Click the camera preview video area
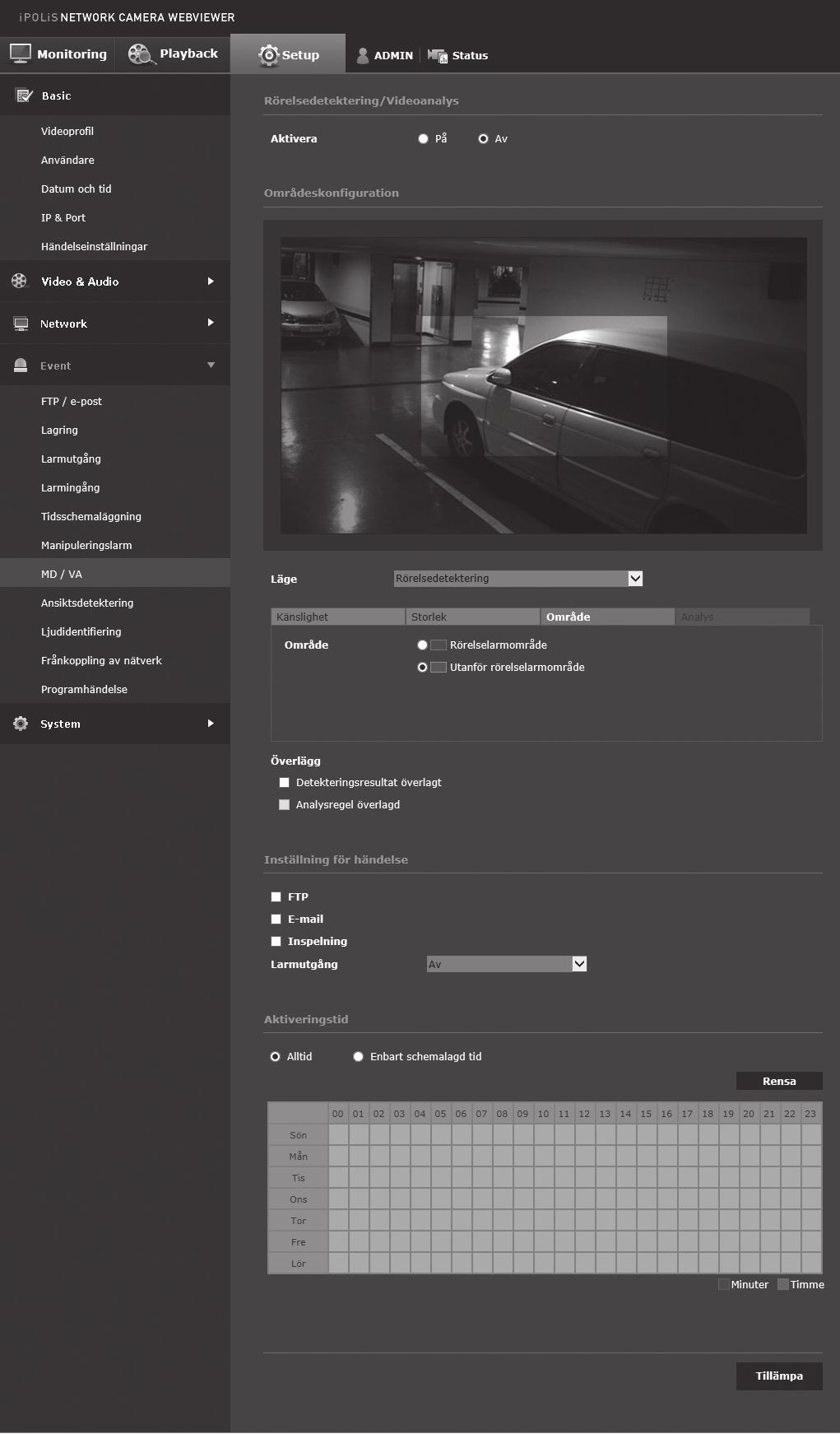The width and height of the screenshot is (840, 1434). click(543, 385)
